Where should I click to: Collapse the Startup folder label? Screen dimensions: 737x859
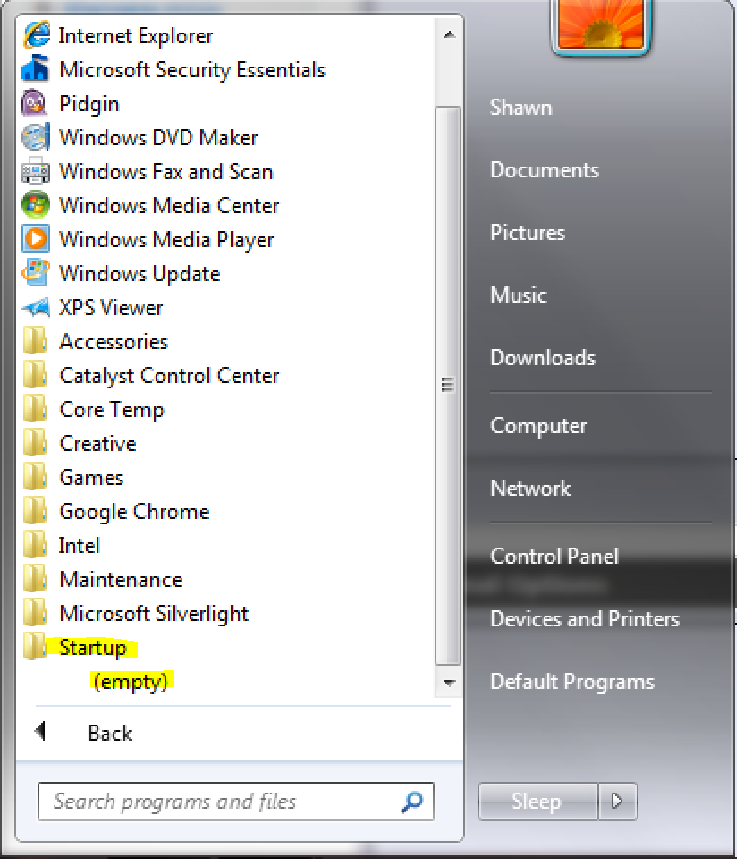(93, 648)
